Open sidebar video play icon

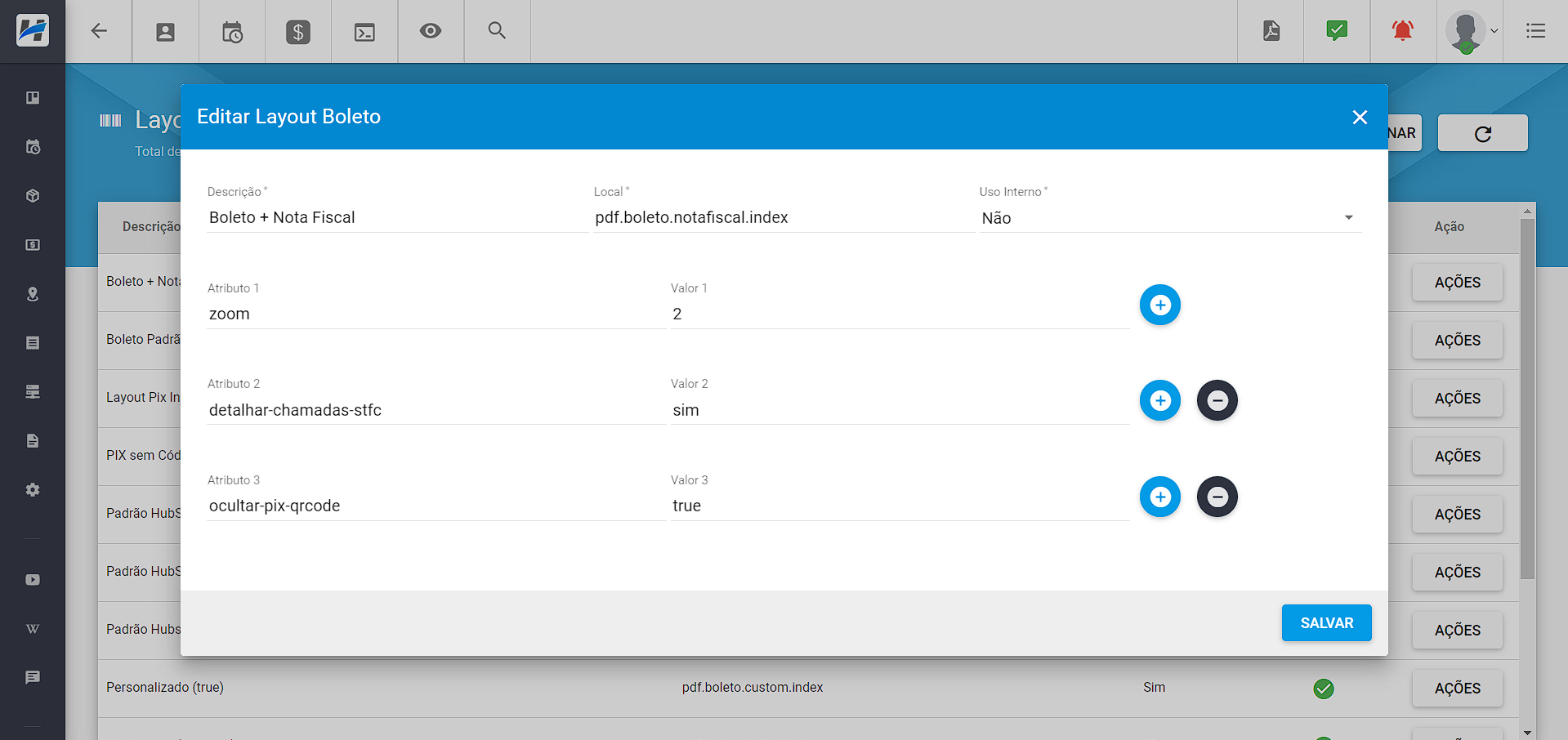pos(33,580)
